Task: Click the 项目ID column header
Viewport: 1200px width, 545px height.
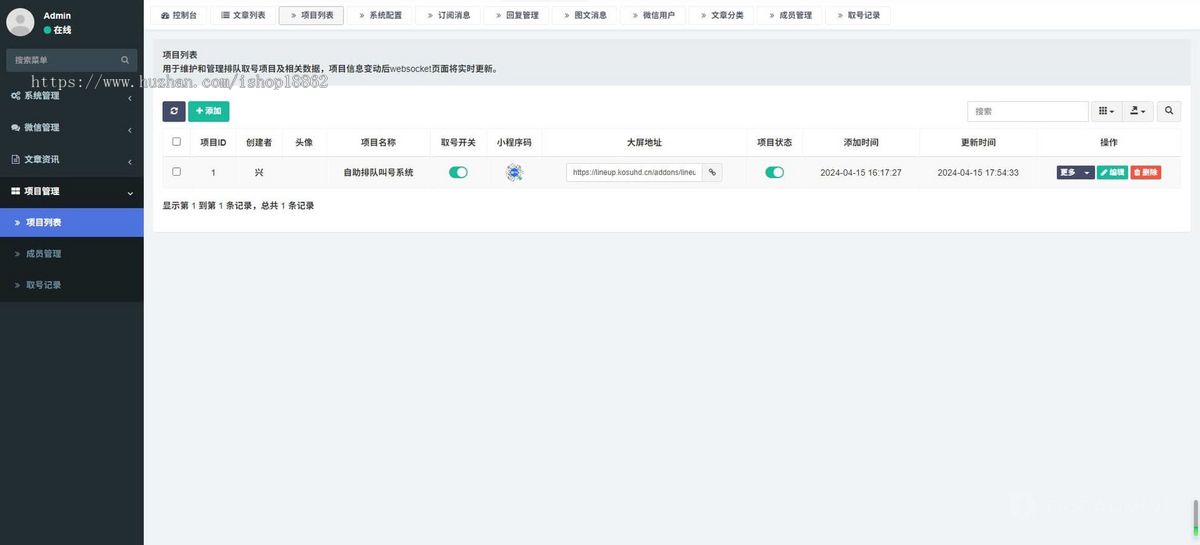Action: pyautogui.click(x=213, y=142)
